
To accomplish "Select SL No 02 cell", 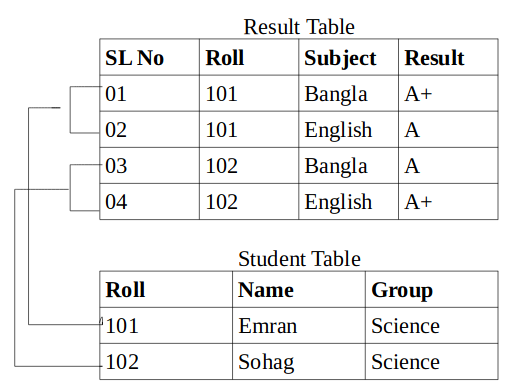I will coord(149,129).
